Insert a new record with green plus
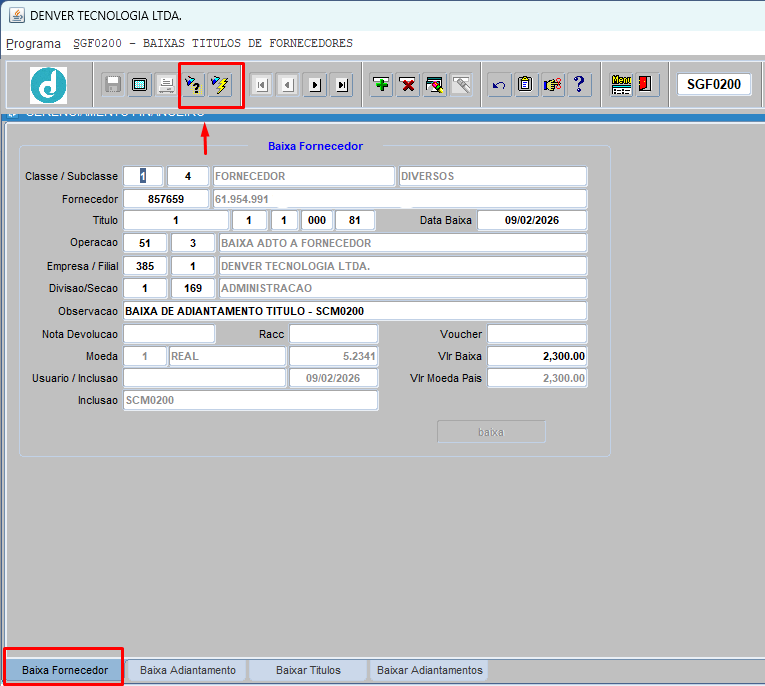 (381, 85)
